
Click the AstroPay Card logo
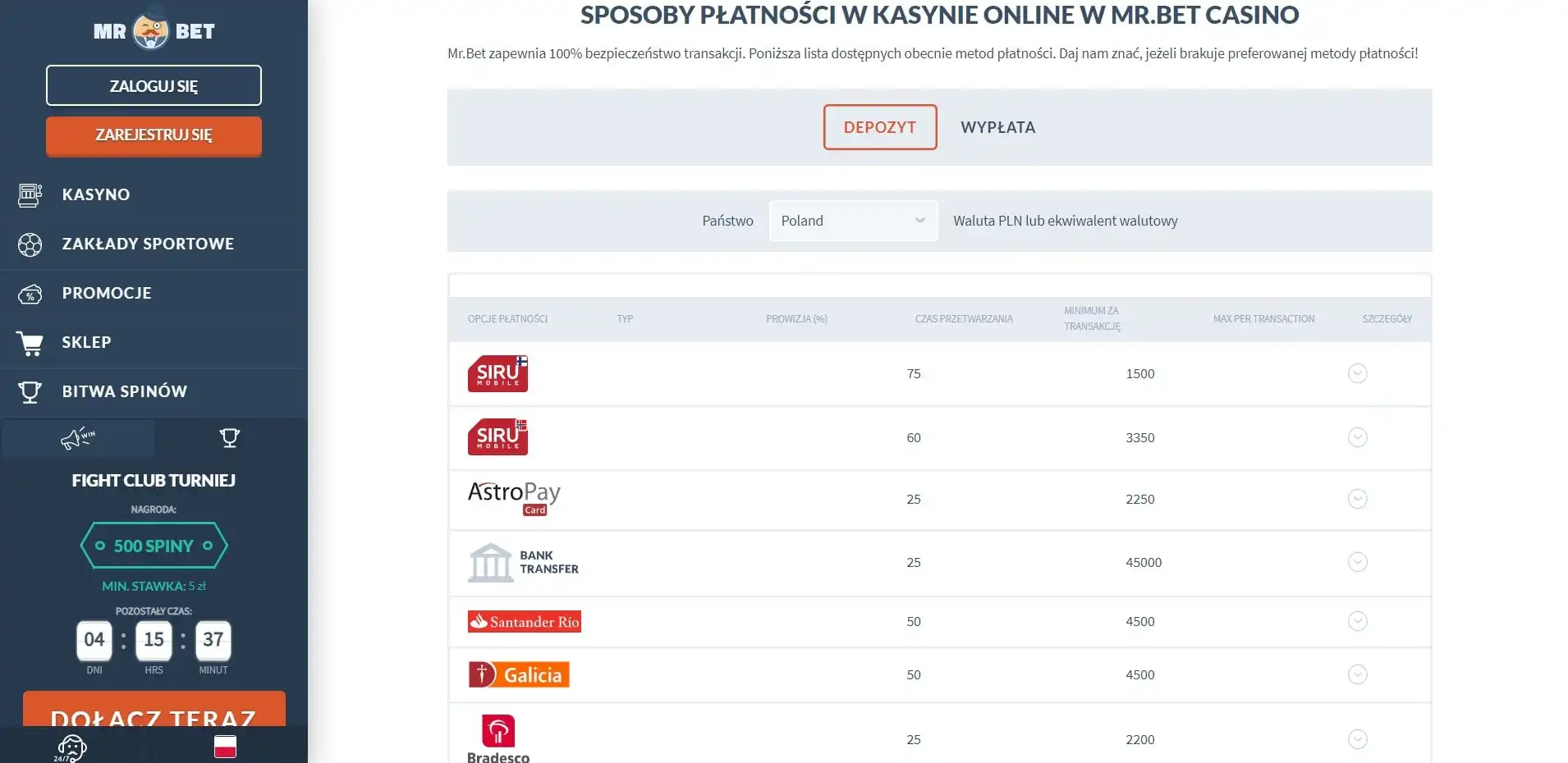pos(514,498)
